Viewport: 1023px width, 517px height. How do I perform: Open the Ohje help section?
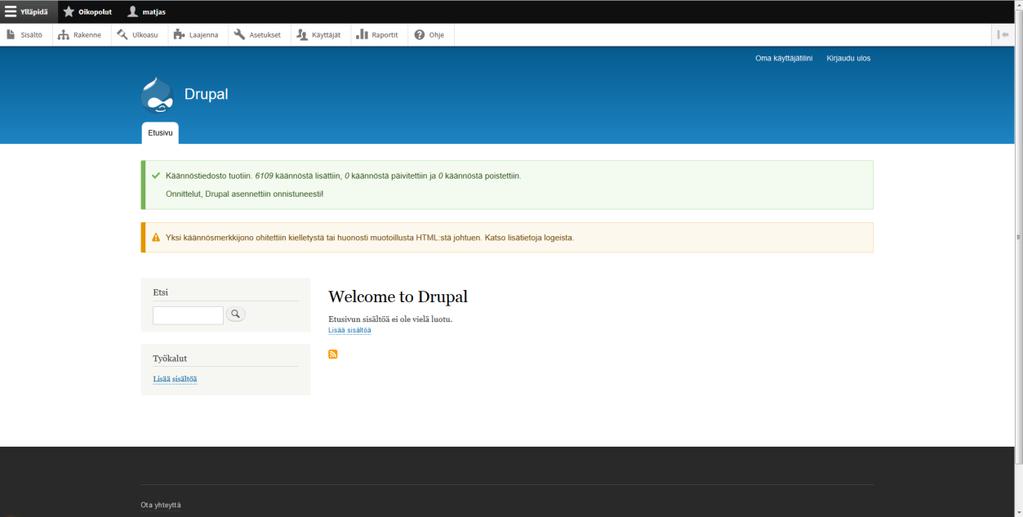(x=430, y=35)
